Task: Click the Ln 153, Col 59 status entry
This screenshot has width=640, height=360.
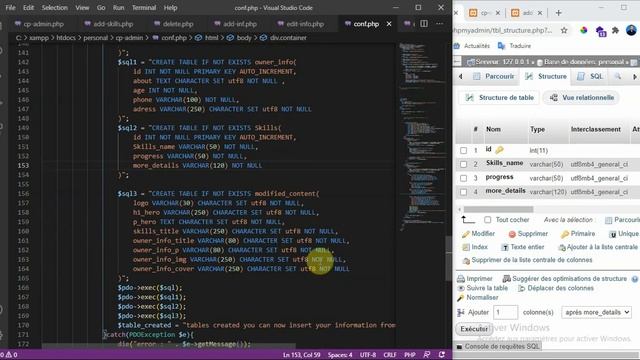Action: coord(301,355)
